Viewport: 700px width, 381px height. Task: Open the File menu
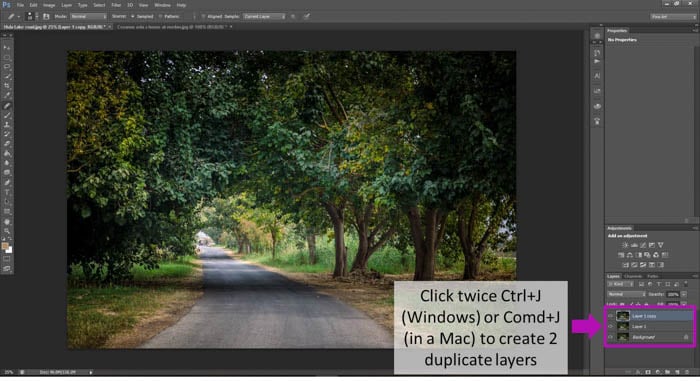(20, 5)
